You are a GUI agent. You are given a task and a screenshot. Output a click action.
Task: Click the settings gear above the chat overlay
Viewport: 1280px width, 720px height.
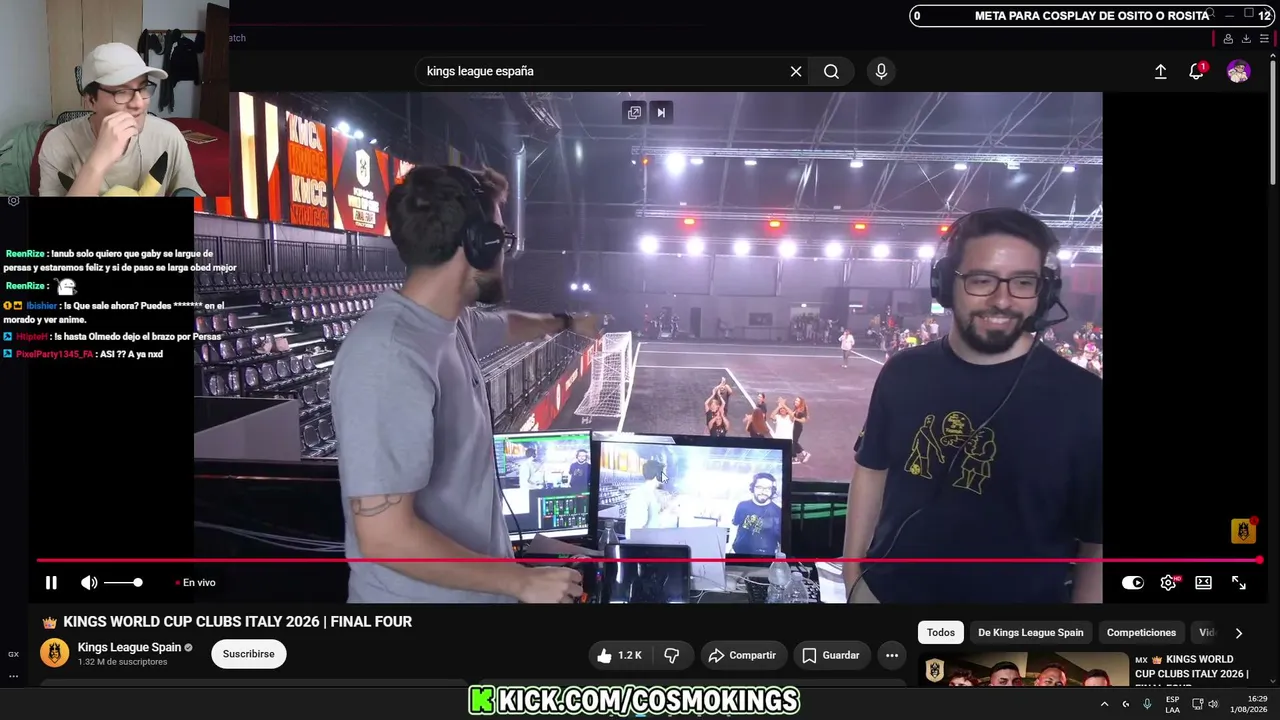pyautogui.click(x=13, y=201)
